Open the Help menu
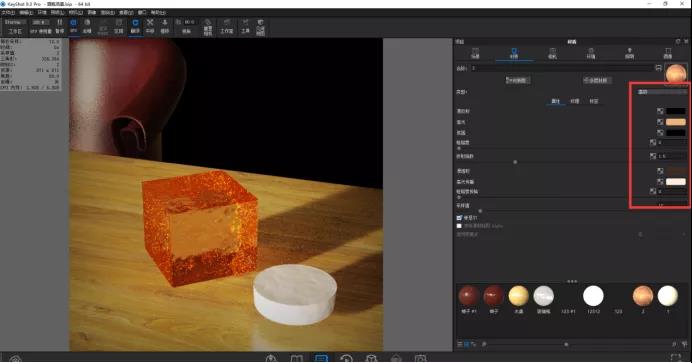The width and height of the screenshot is (692, 363). (158, 12)
